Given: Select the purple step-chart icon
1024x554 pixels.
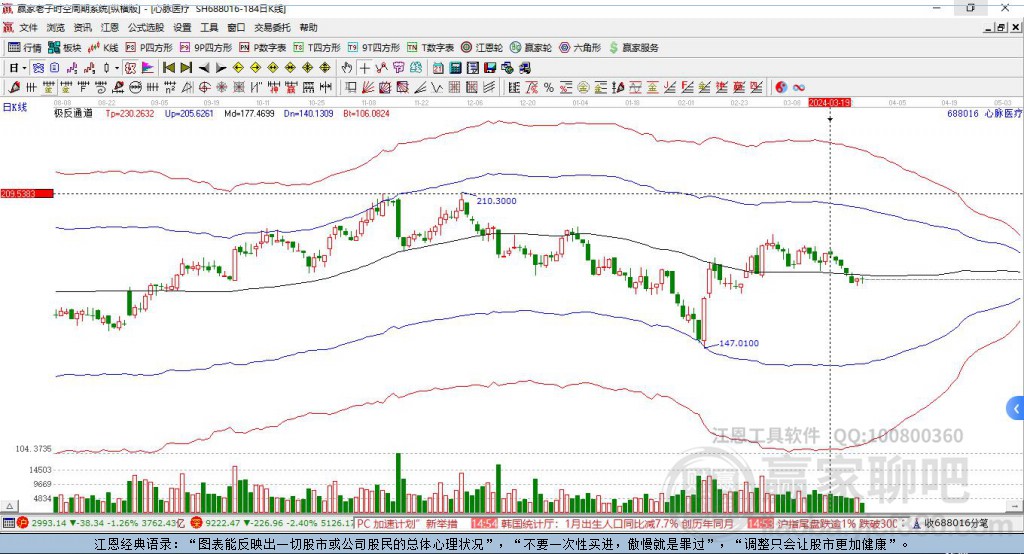Looking at the screenshot, I should tap(72, 68).
